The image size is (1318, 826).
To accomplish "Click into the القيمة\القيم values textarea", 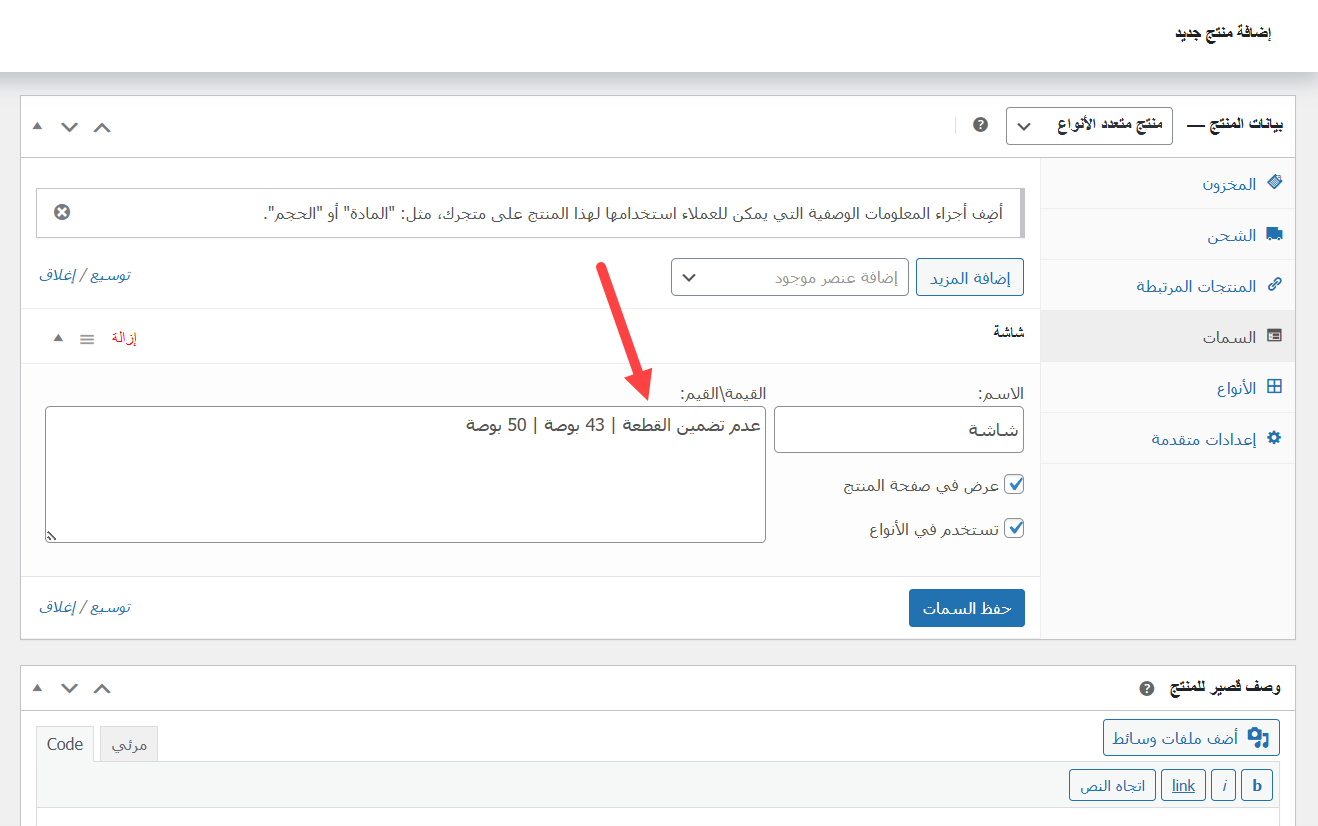I will (405, 474).
